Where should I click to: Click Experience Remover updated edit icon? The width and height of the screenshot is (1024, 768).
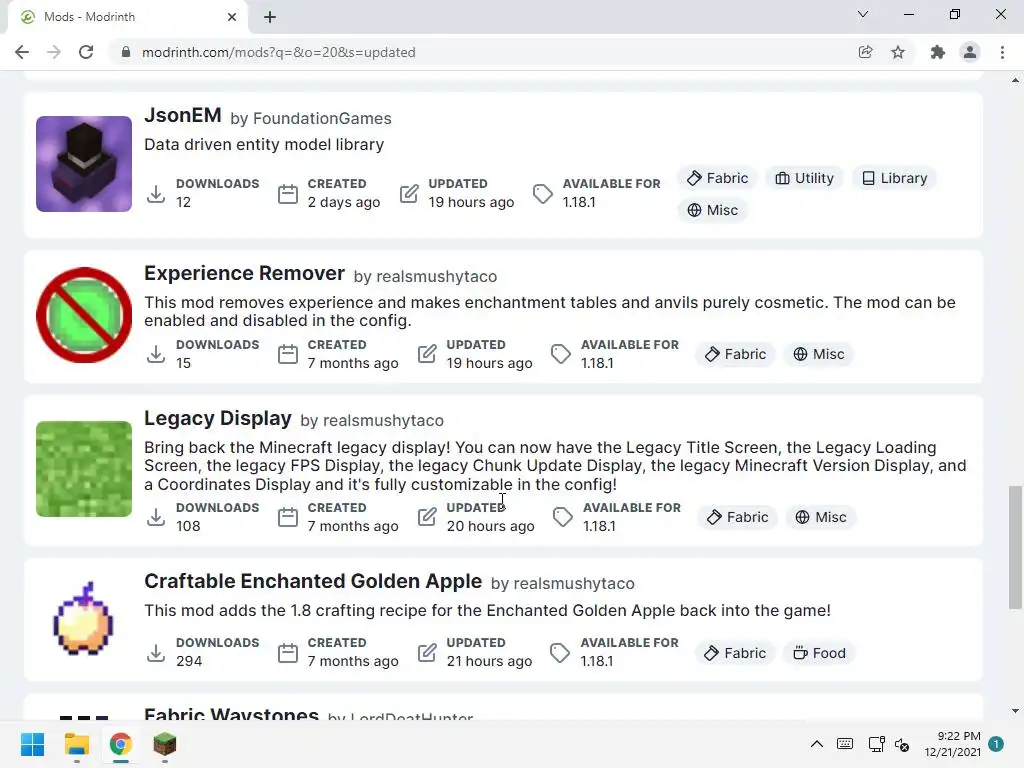pyautogui.click(x=427, y=354)
